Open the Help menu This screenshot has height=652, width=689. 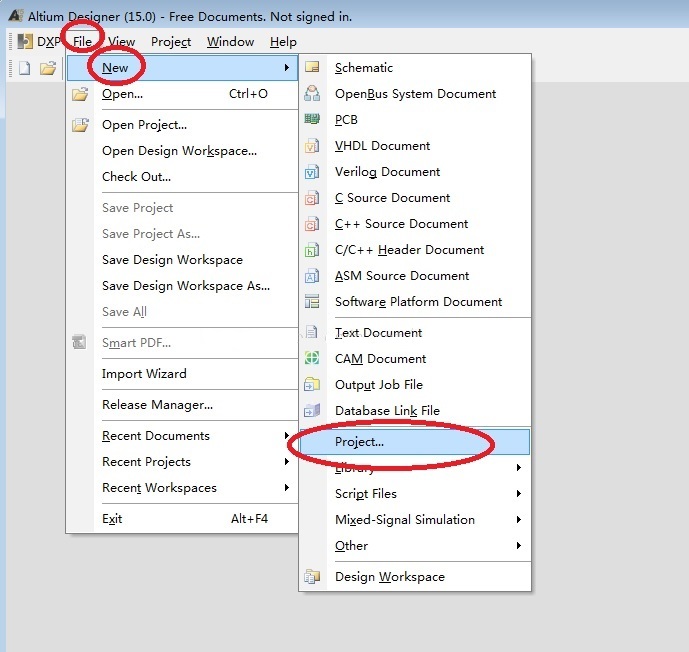pos(283,42)
